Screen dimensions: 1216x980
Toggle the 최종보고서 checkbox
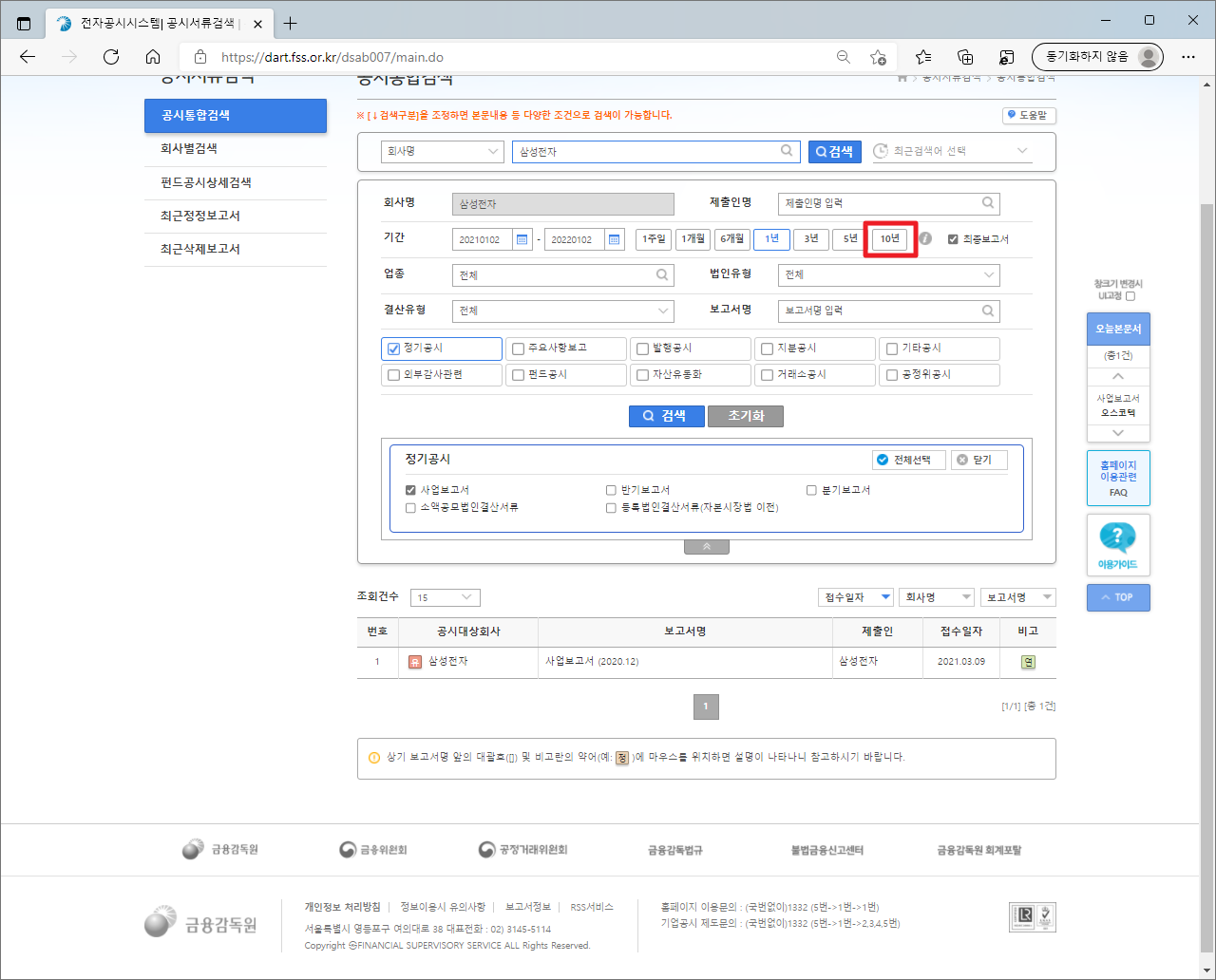[953, 239]
